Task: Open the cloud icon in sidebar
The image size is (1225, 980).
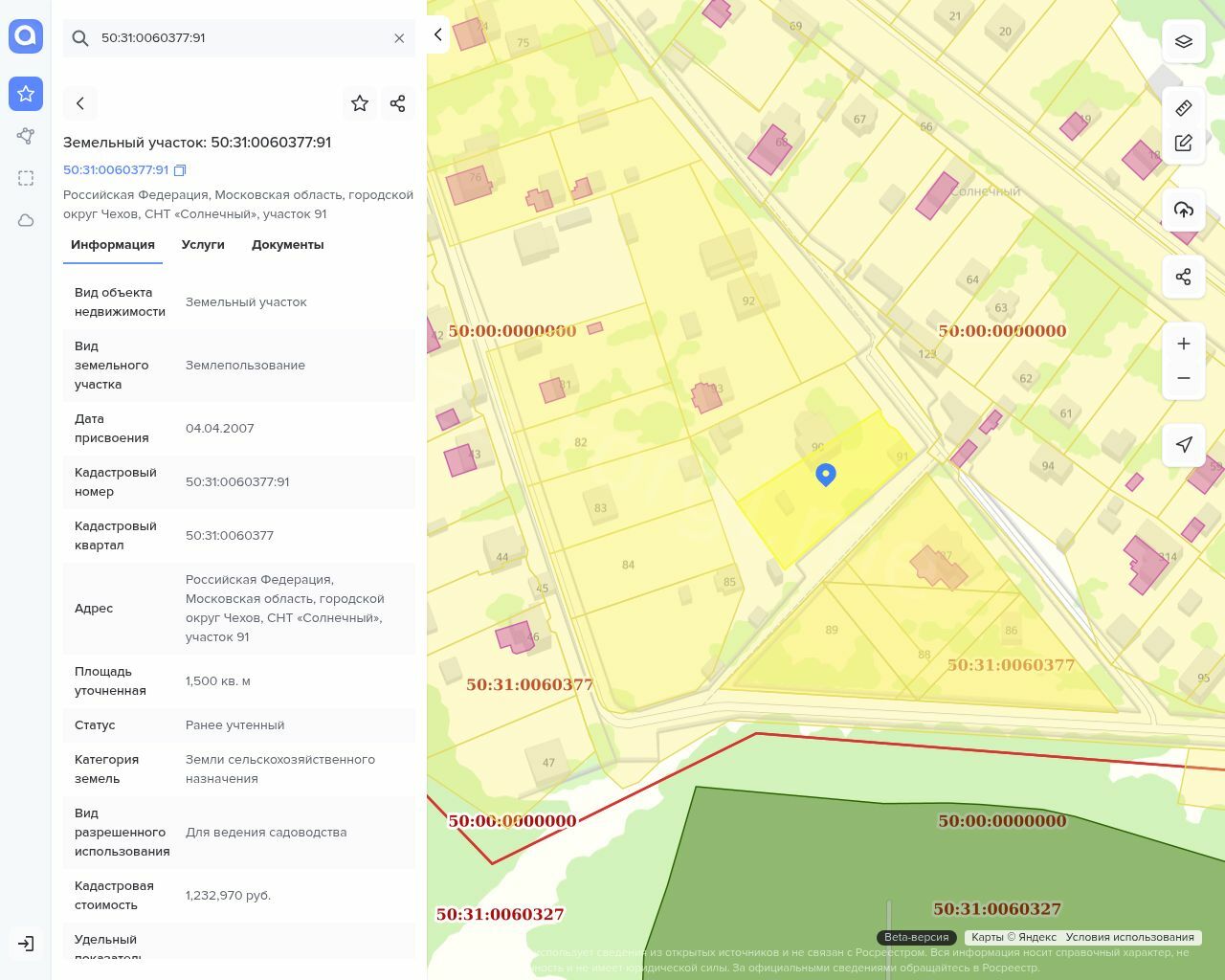Action: click(x=26, y=220)
